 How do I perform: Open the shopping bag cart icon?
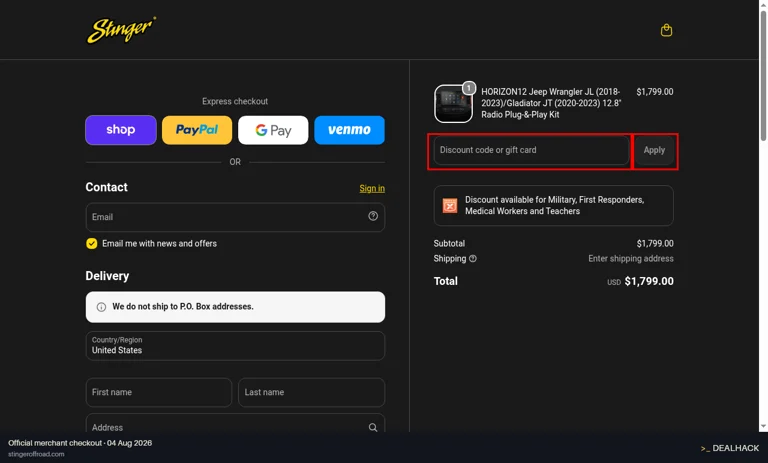pyautogui.click(x=666, y=30)
